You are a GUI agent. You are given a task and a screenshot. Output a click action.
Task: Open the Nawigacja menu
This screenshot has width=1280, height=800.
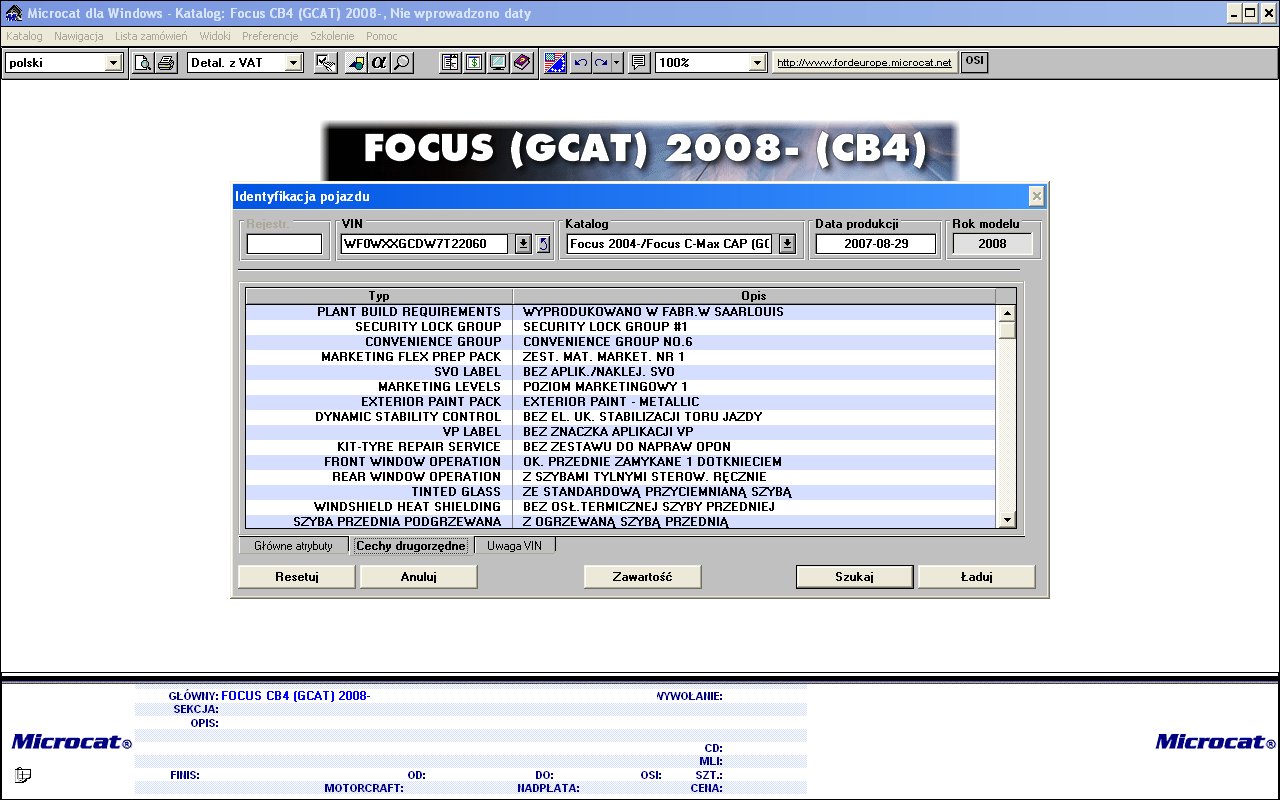tap(79, 36)
